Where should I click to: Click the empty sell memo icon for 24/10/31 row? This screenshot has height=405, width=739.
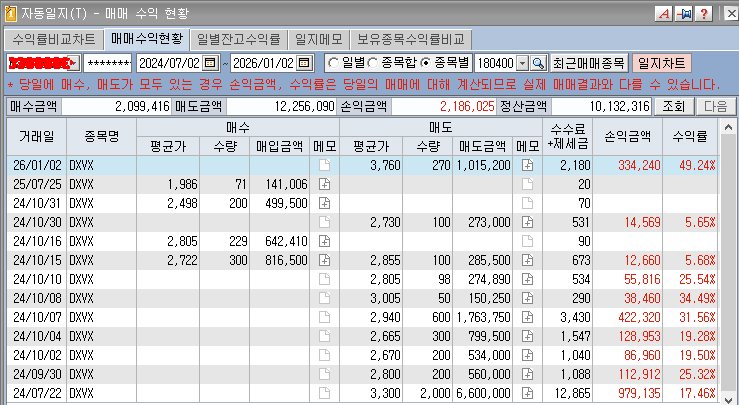tap(527, 203)
